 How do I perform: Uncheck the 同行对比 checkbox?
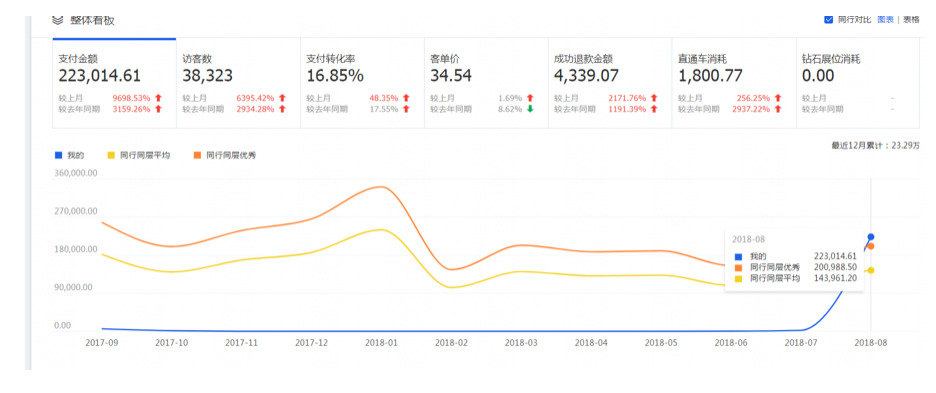pyautogui.click(x=829, y=20)
